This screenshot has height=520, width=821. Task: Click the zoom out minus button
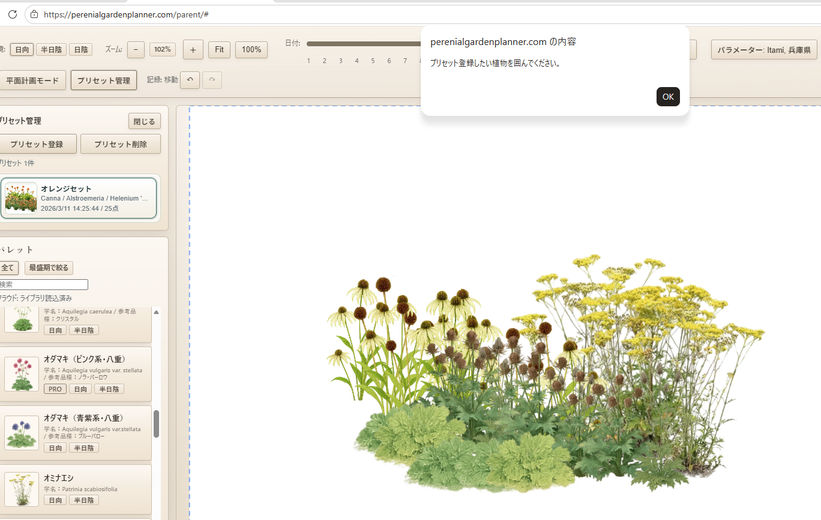[x=136, y=49]
